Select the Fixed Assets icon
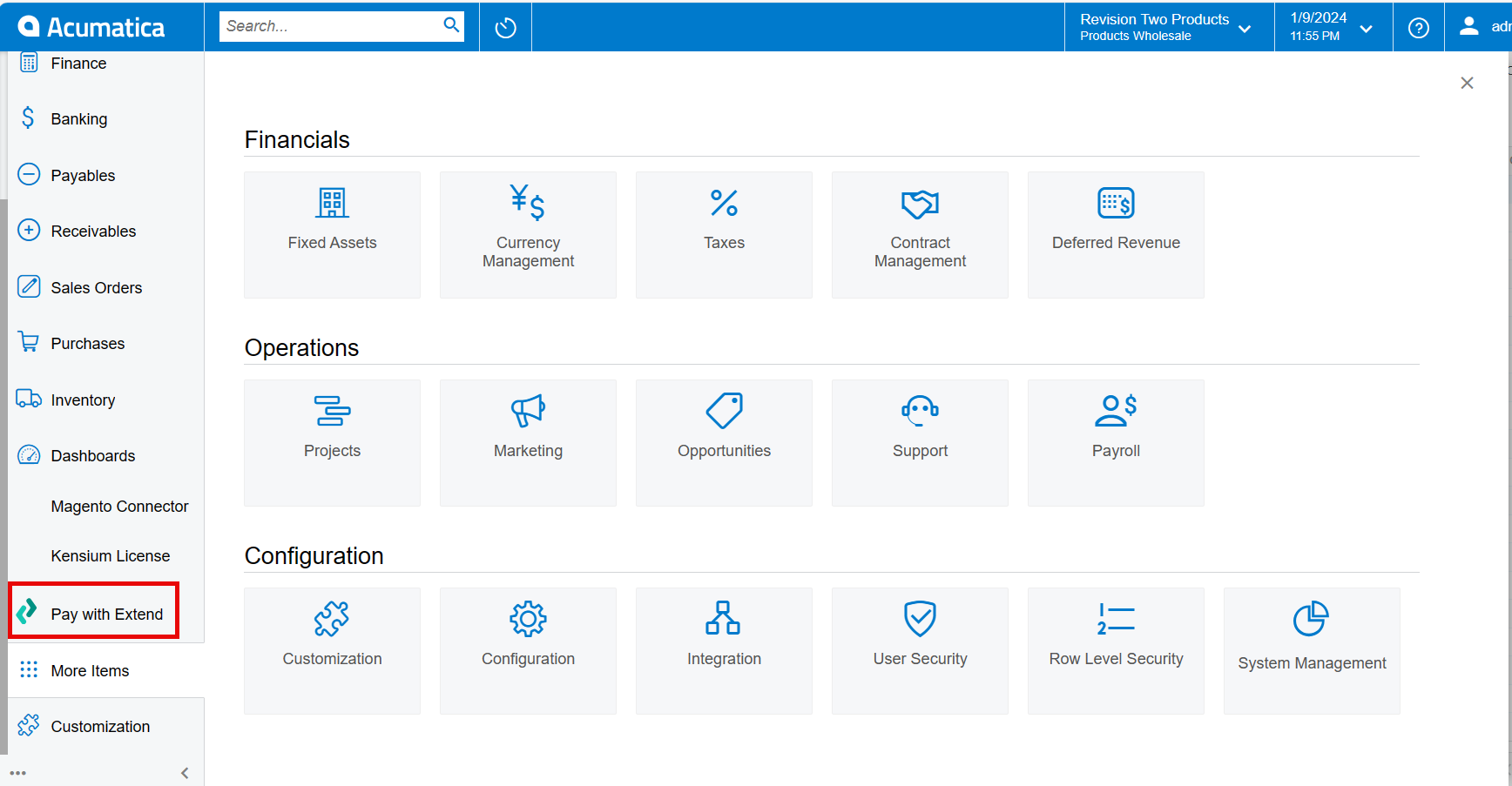The width and height of the screenshot is (1512, 786). pyautogui.click(x=332, y=203)
